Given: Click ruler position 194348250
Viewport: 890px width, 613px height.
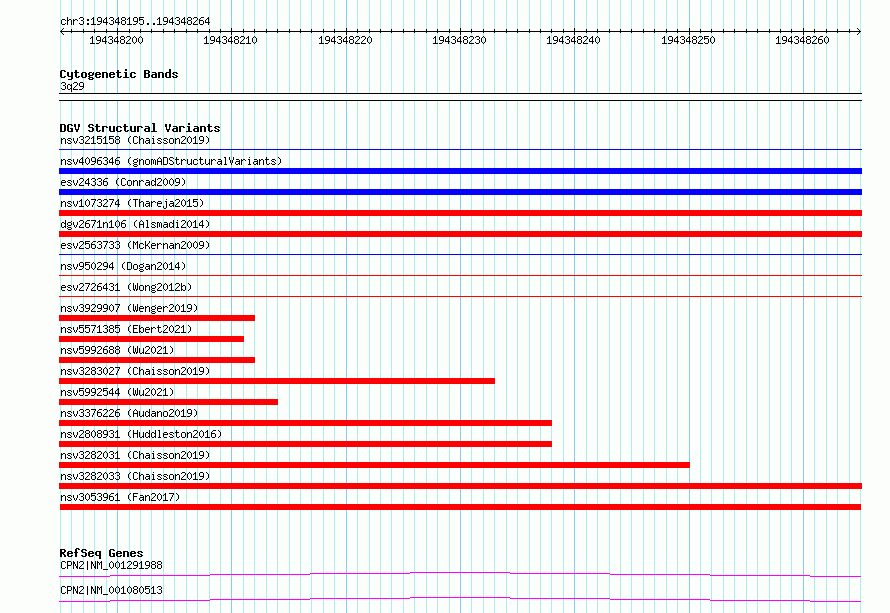Looking at the screenshot, I should coord(688,40).
